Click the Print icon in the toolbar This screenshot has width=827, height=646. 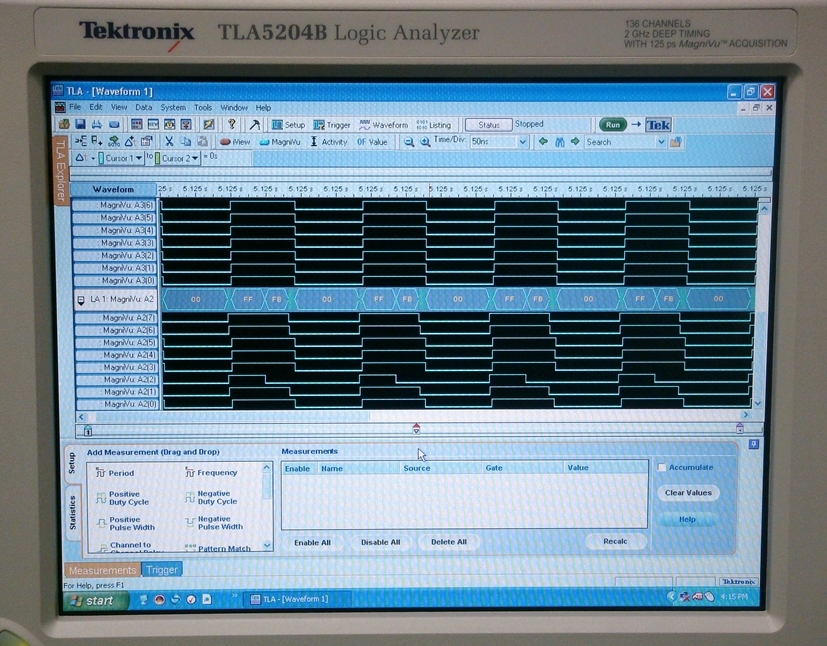point(97,124)
